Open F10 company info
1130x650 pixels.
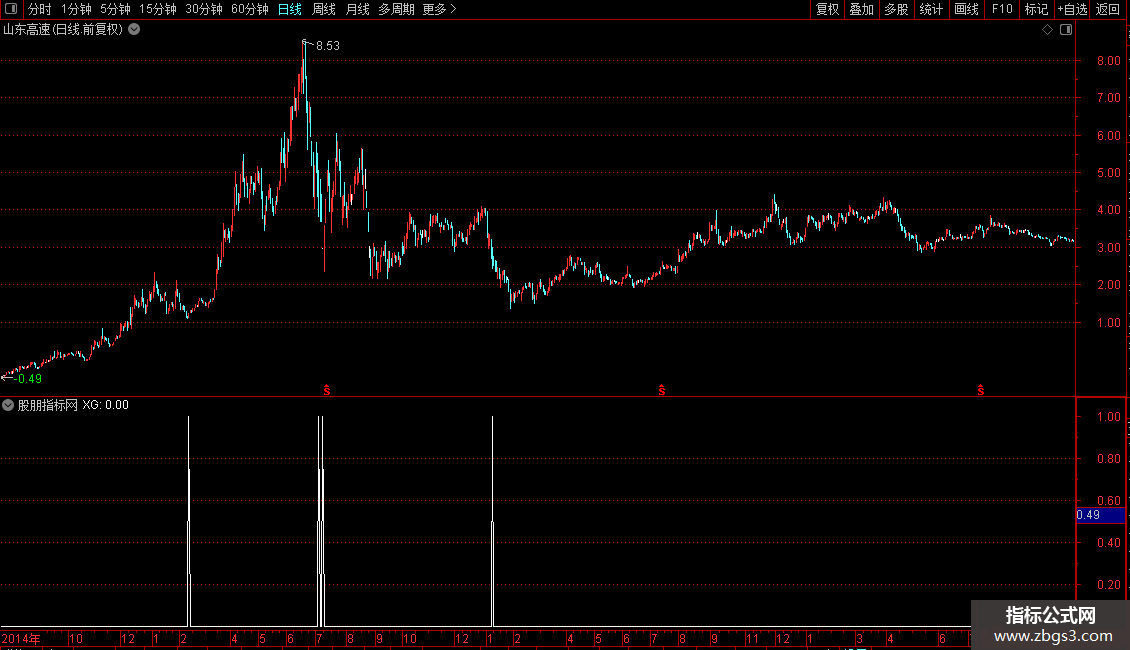coord(1002,9)
